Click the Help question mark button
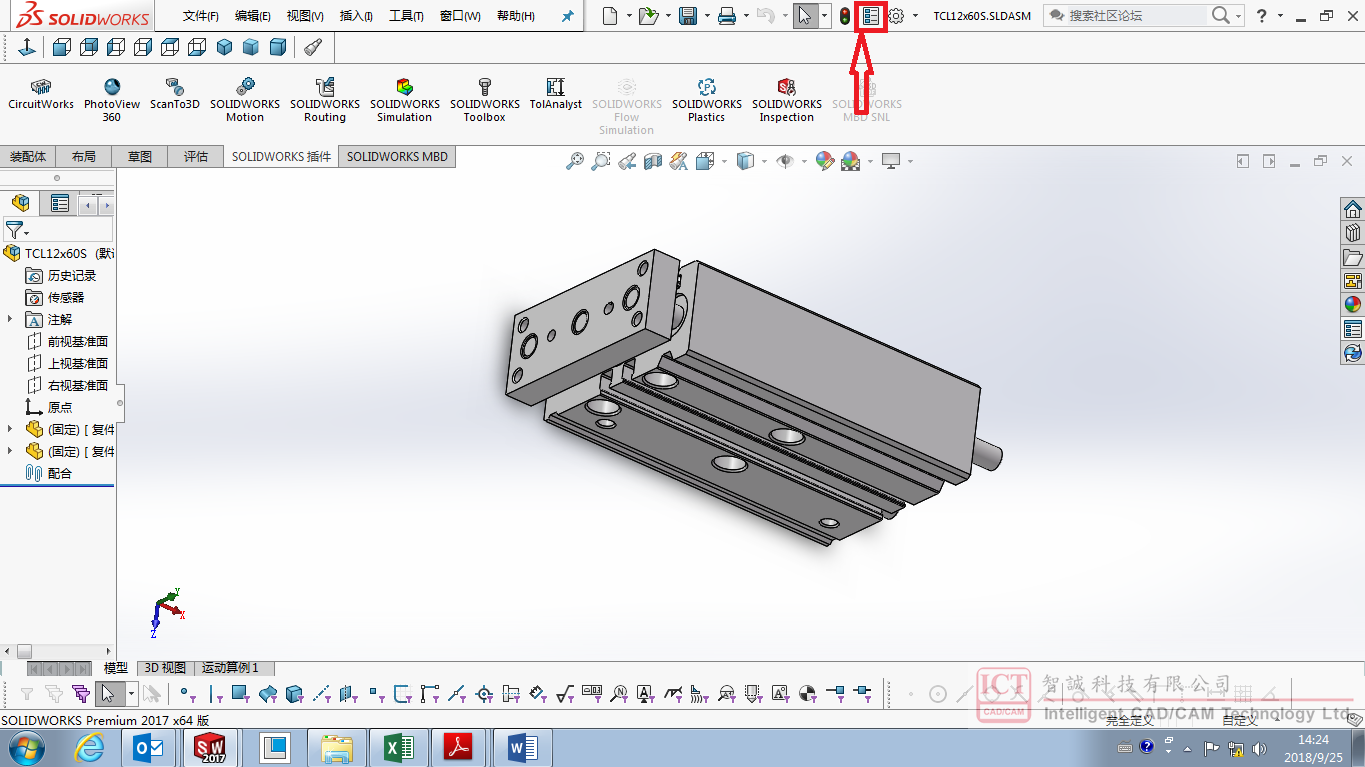Viewport: 1365px width, 767px height. (x=1262, y=16)
